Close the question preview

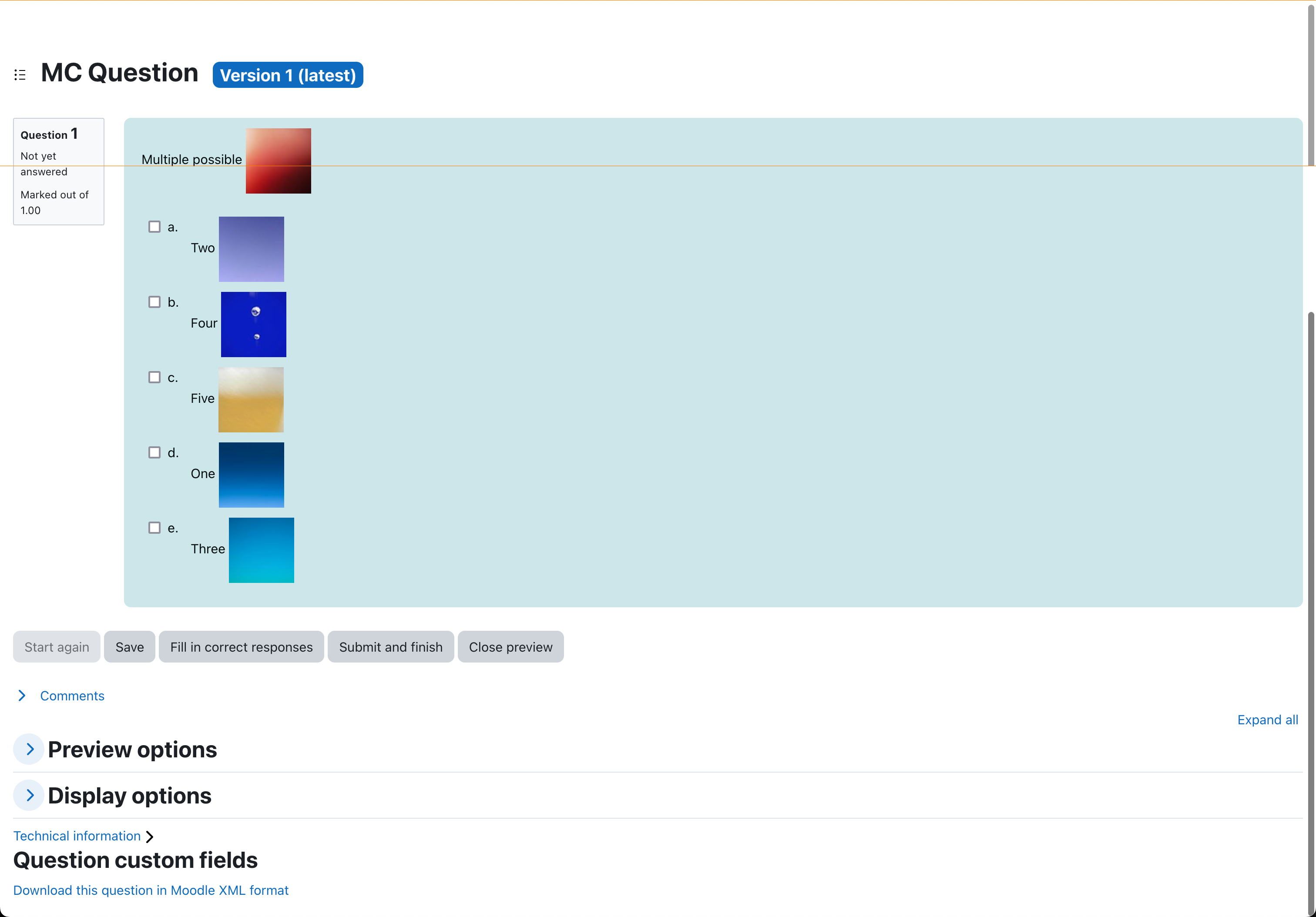511,647
